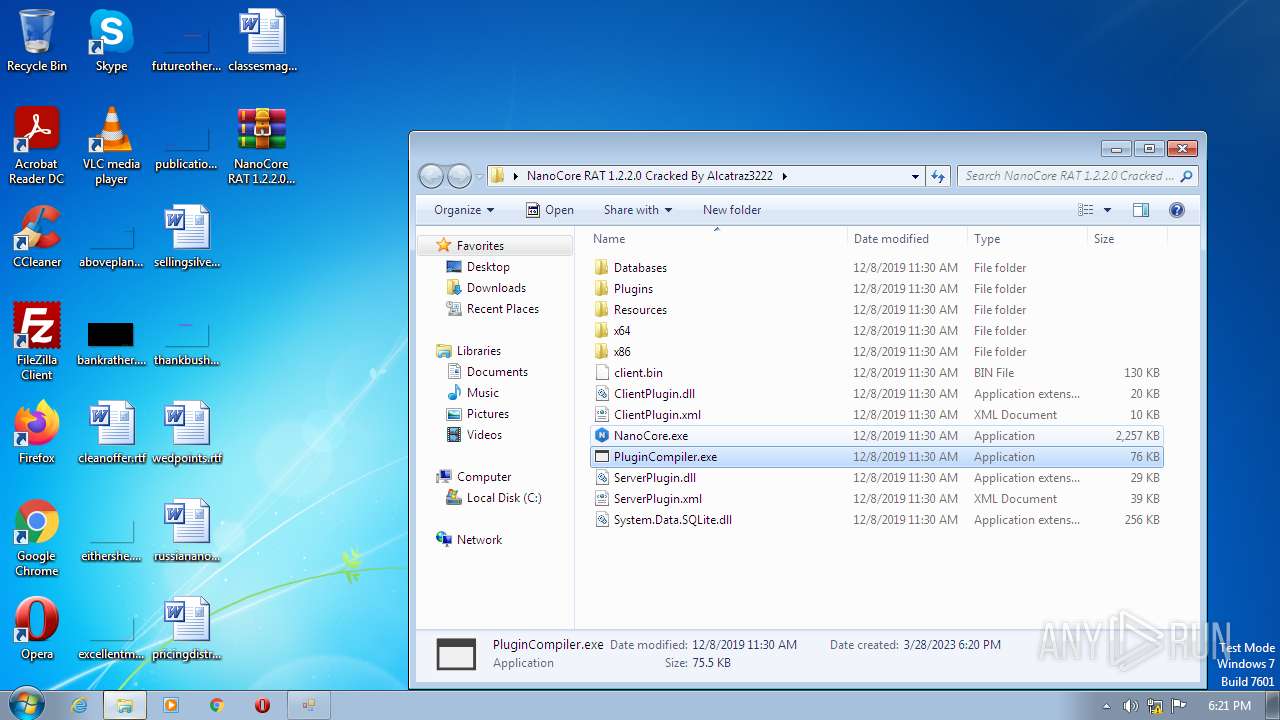Image resolution: width=1280 pixels, height=720 pixels.
Task: Open Organize dropdown menu
Action: pos(464,210)
